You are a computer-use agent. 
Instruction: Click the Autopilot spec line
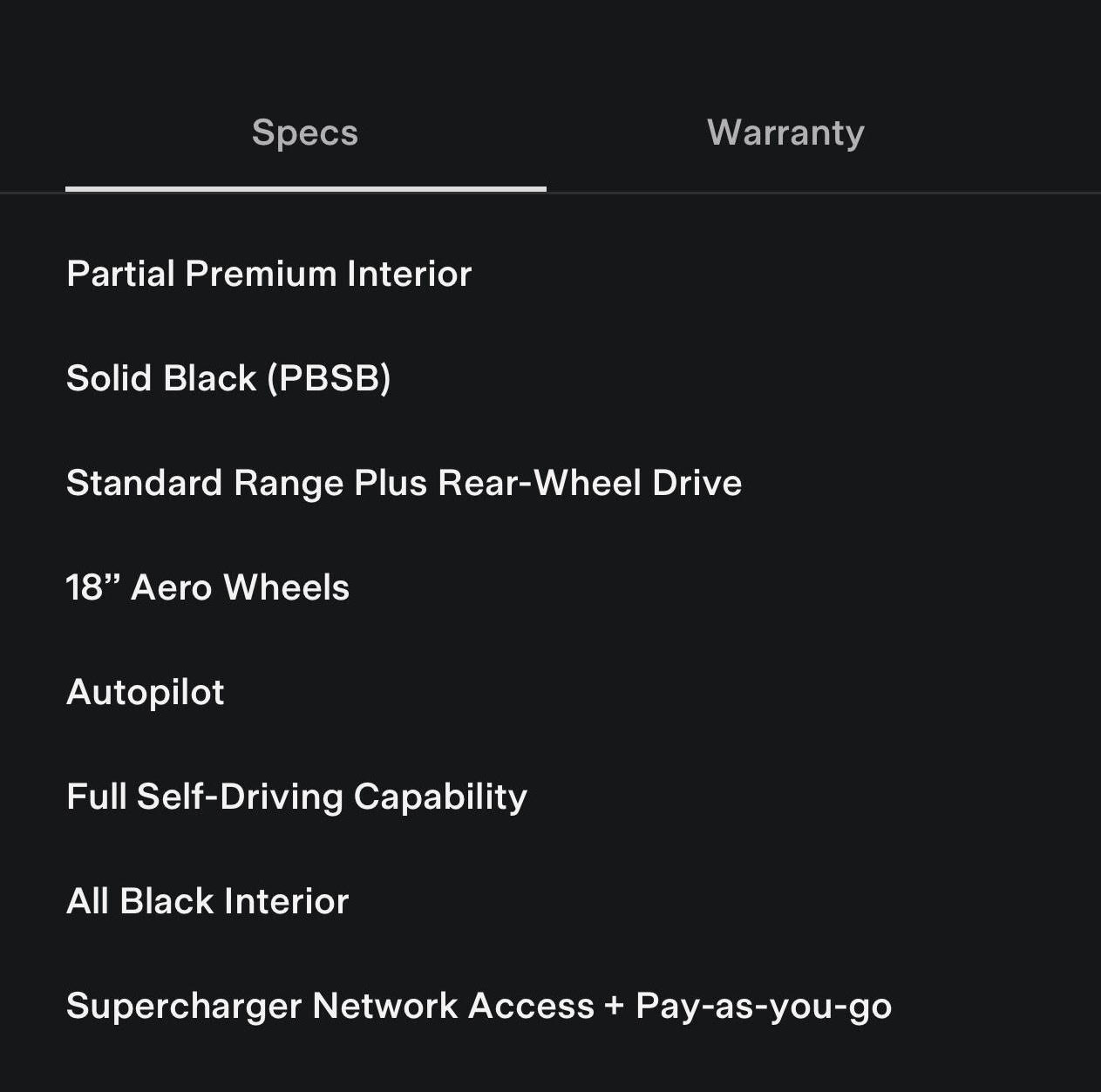146,692
